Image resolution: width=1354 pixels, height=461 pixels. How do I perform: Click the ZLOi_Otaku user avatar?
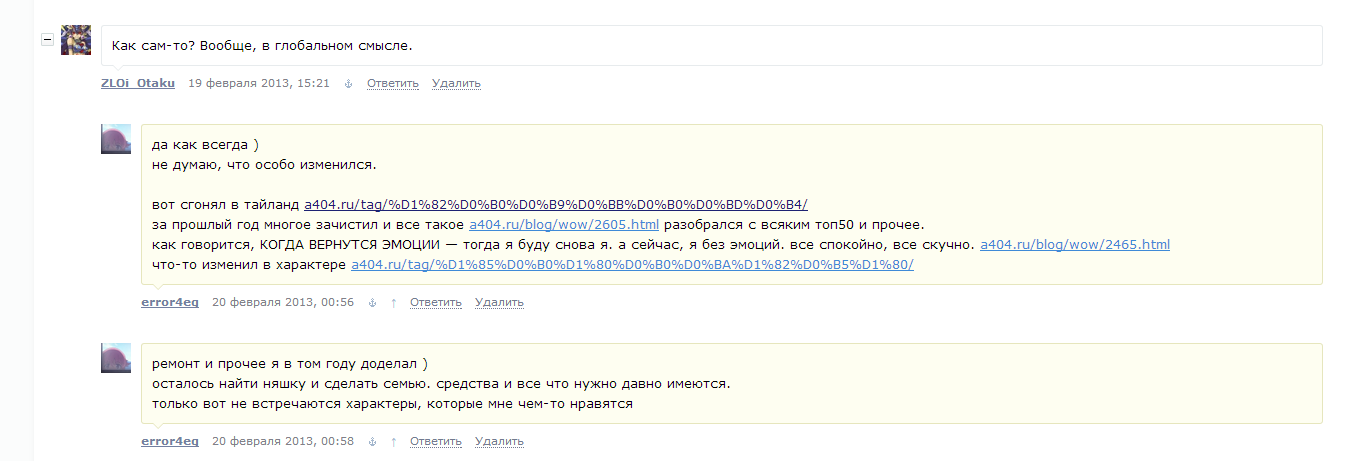pyautogui.click(x=76, y=40)
